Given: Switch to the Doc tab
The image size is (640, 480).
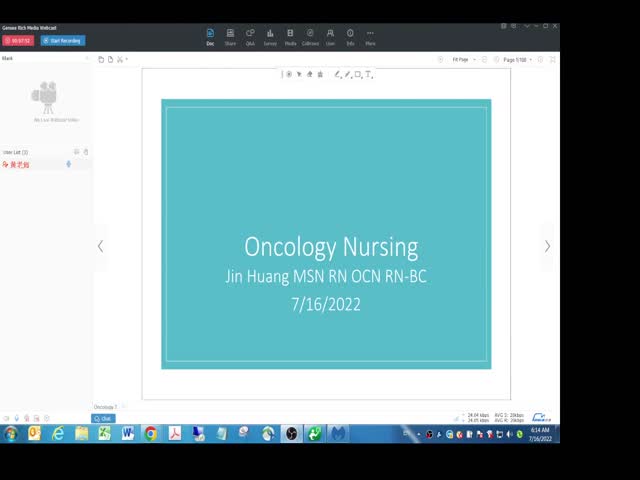Looking at the screenshot, I should (210, 37).
